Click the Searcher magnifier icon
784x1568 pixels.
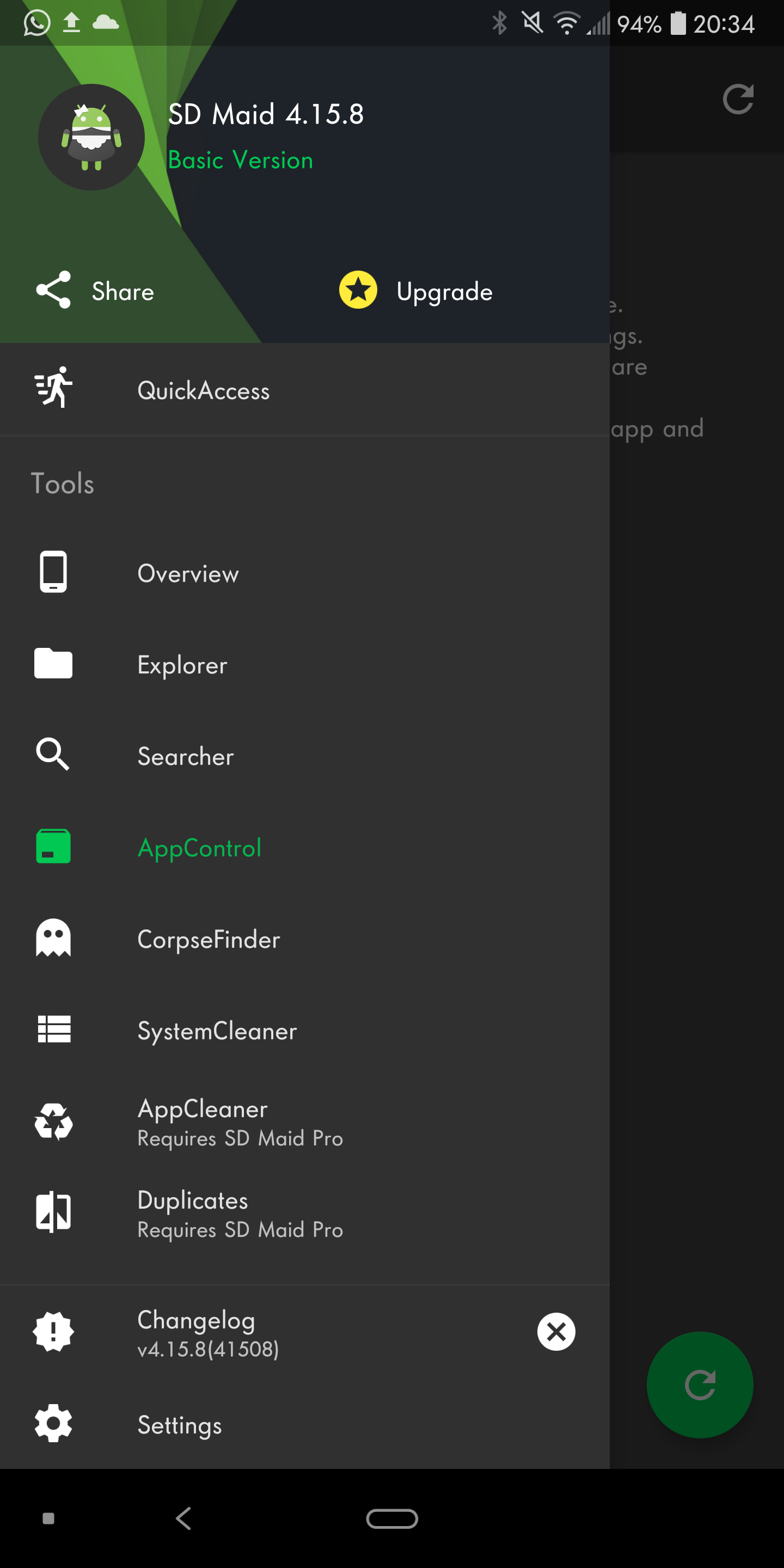(x=53, y=755)
